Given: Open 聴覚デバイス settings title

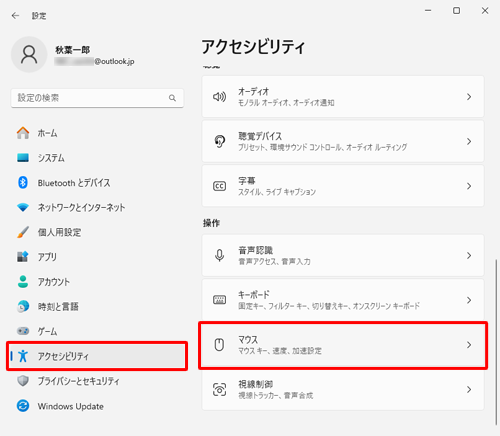Looking at the screenshot, I should 260,136.
